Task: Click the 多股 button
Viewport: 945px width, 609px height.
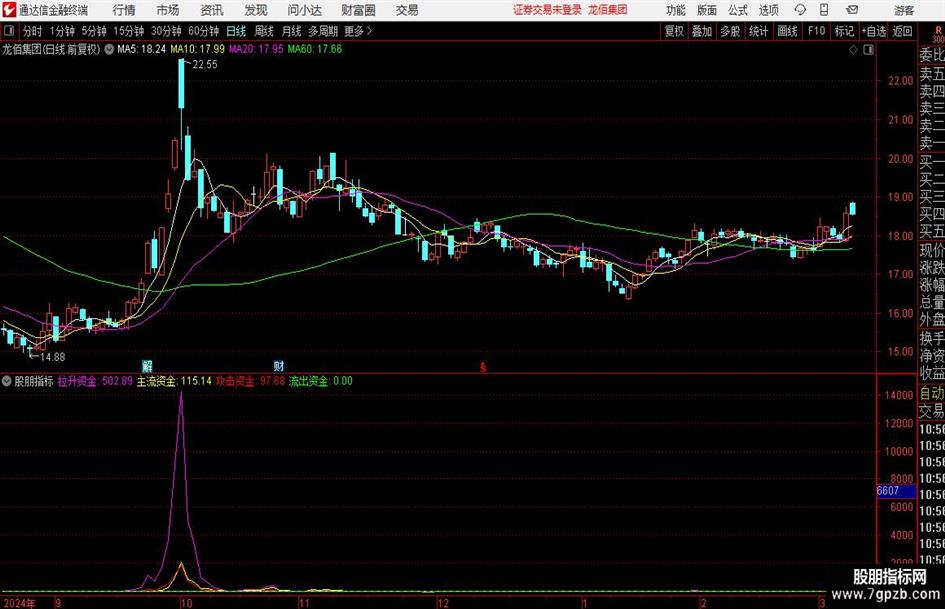Action: coord(730,31)
